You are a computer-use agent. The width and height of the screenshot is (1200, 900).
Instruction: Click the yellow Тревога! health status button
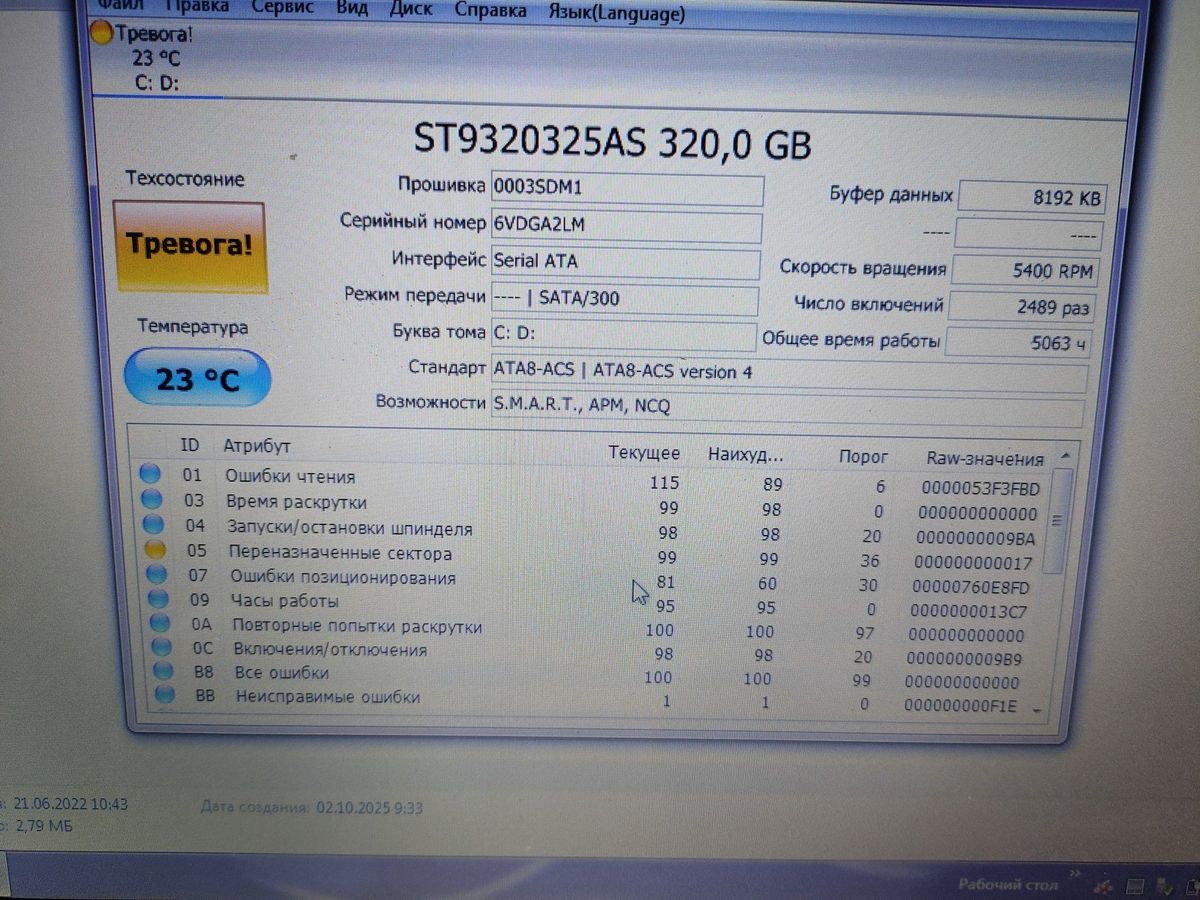[189, 246]
